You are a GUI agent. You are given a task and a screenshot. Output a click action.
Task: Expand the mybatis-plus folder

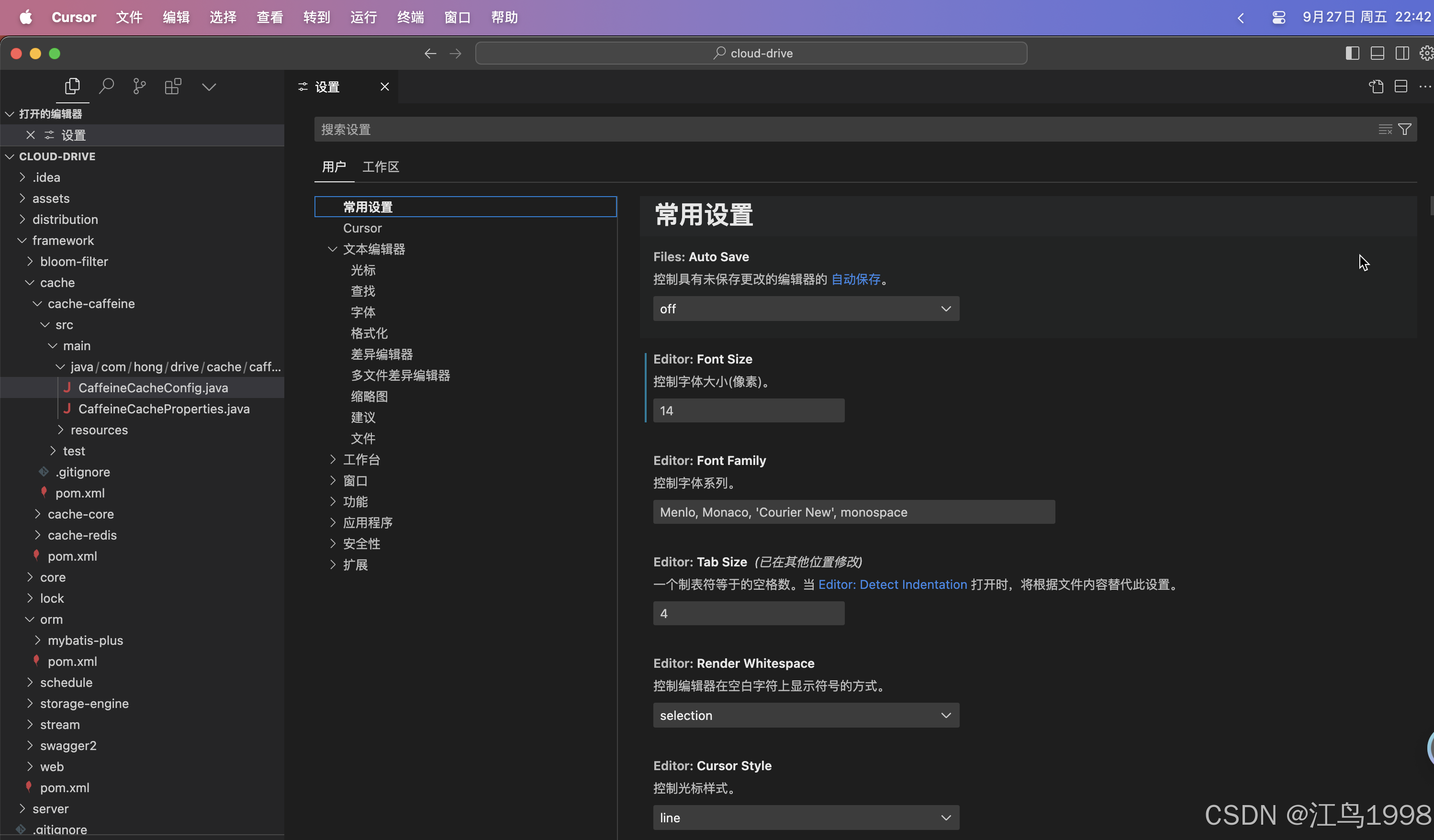(x=37, y=641)
